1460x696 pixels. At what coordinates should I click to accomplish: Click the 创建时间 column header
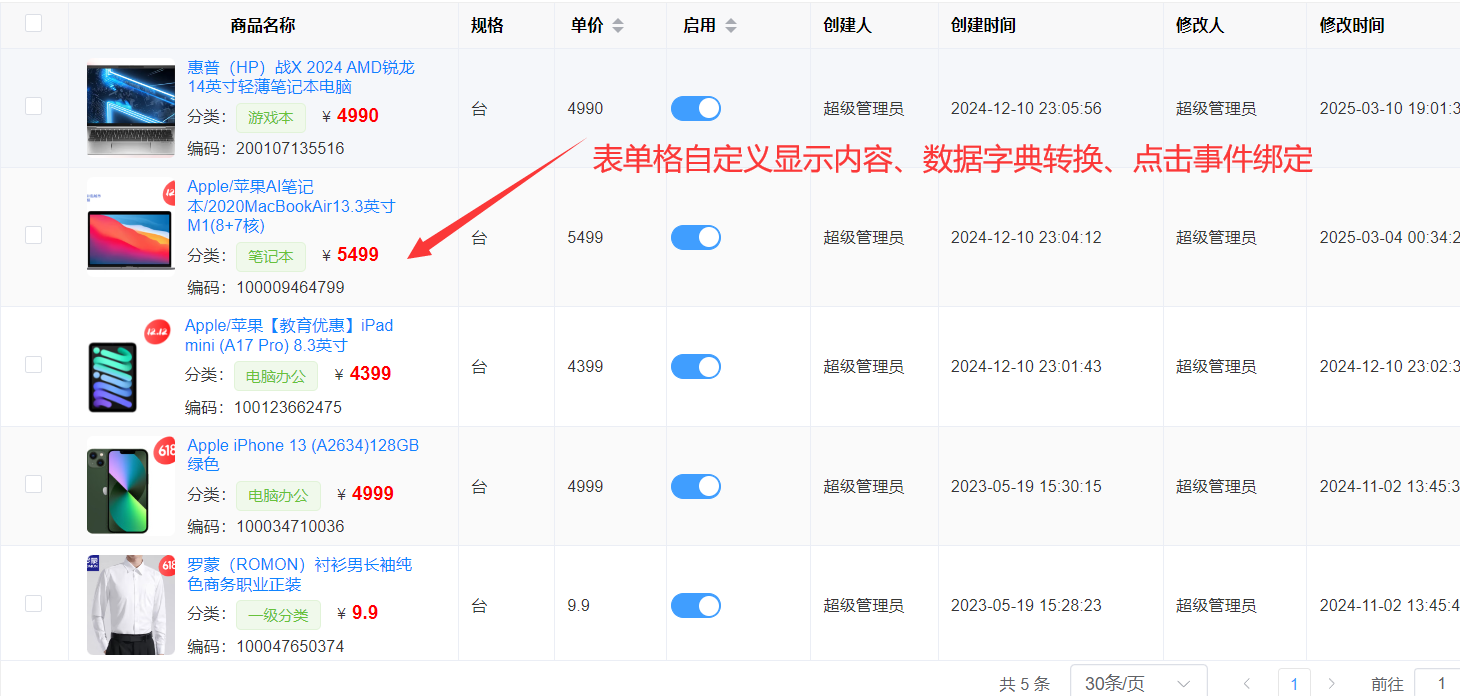983,26
